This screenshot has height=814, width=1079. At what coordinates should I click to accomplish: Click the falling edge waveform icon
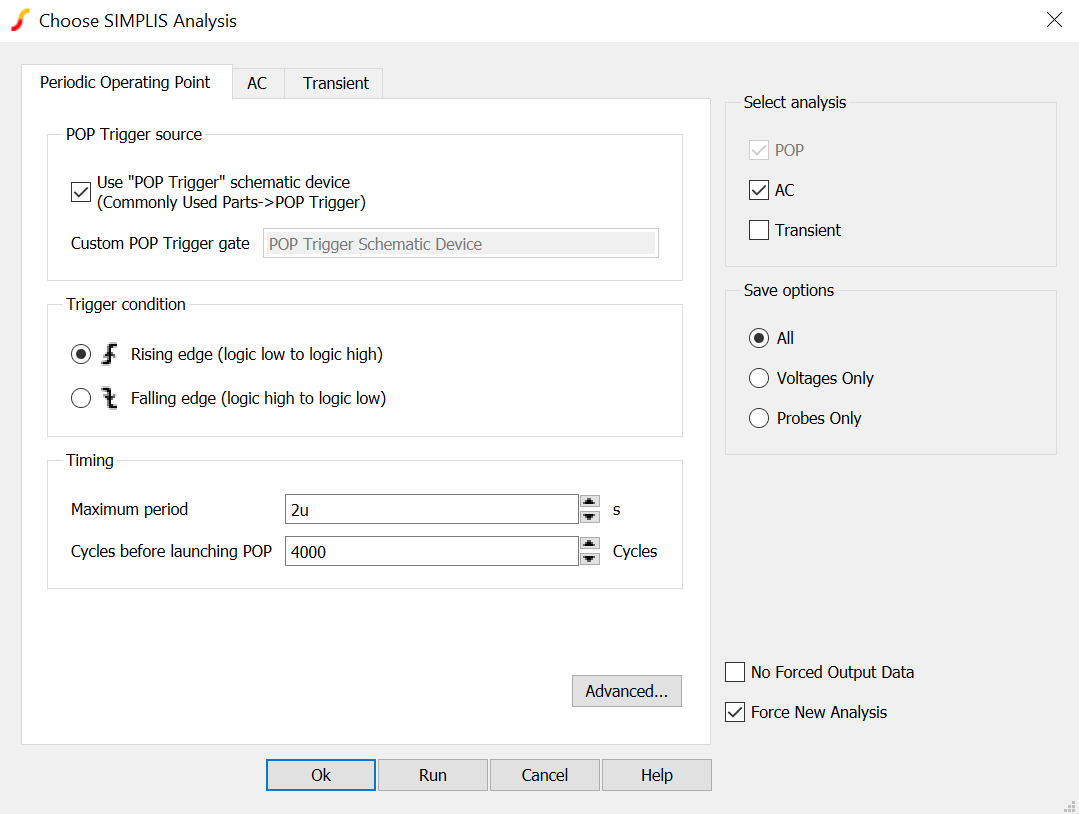point(110,398)
